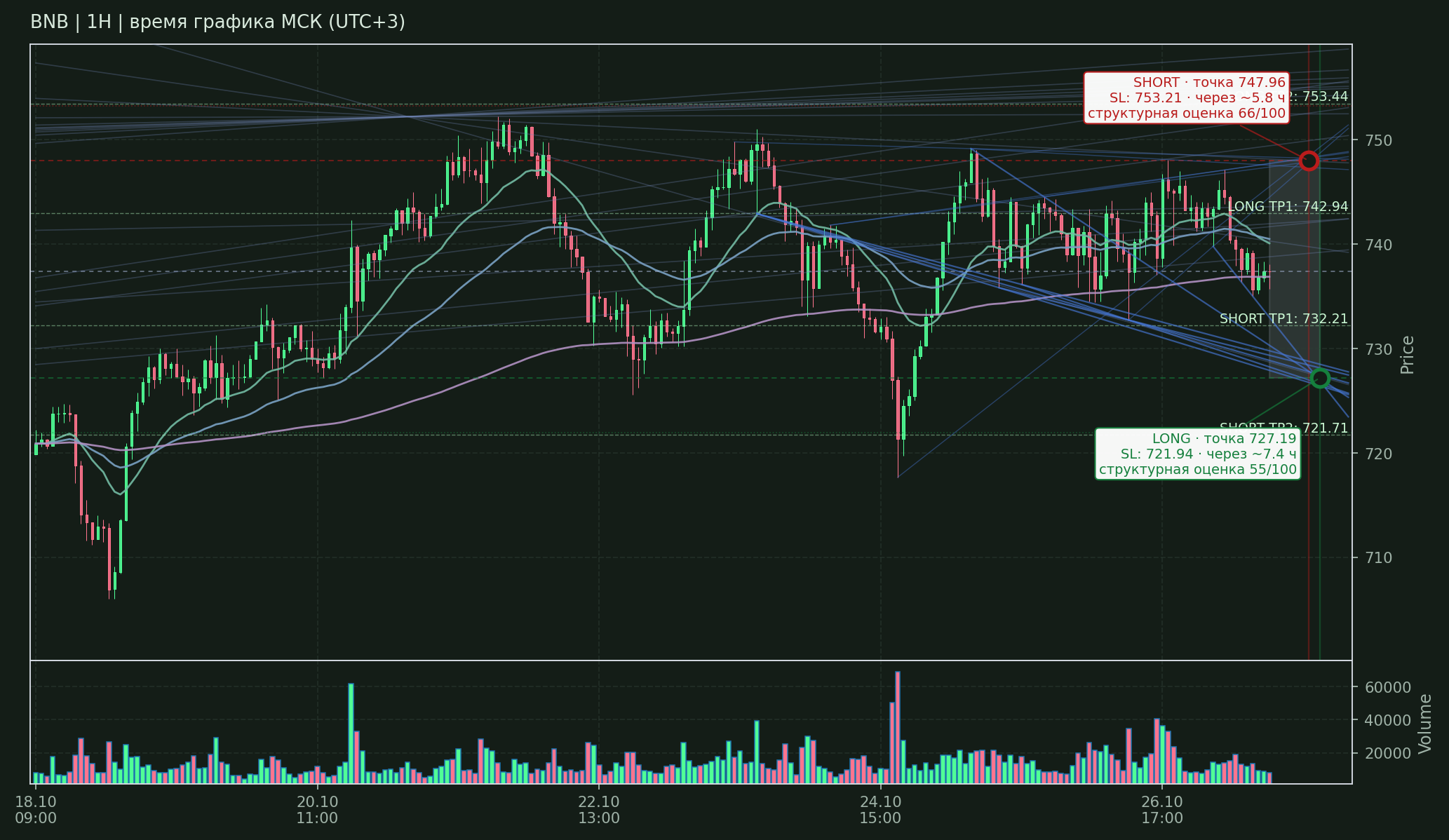Click the 20.10 11:00 time axis label
This screenshot has height=840, width=1449.
coord(317,810)
